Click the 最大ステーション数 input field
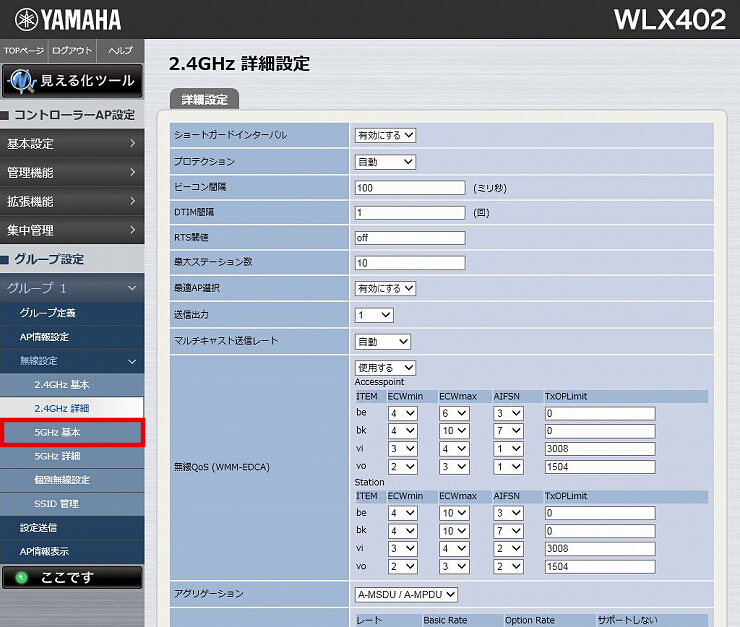Screen dimensions: 740x627 pos(410,263)
